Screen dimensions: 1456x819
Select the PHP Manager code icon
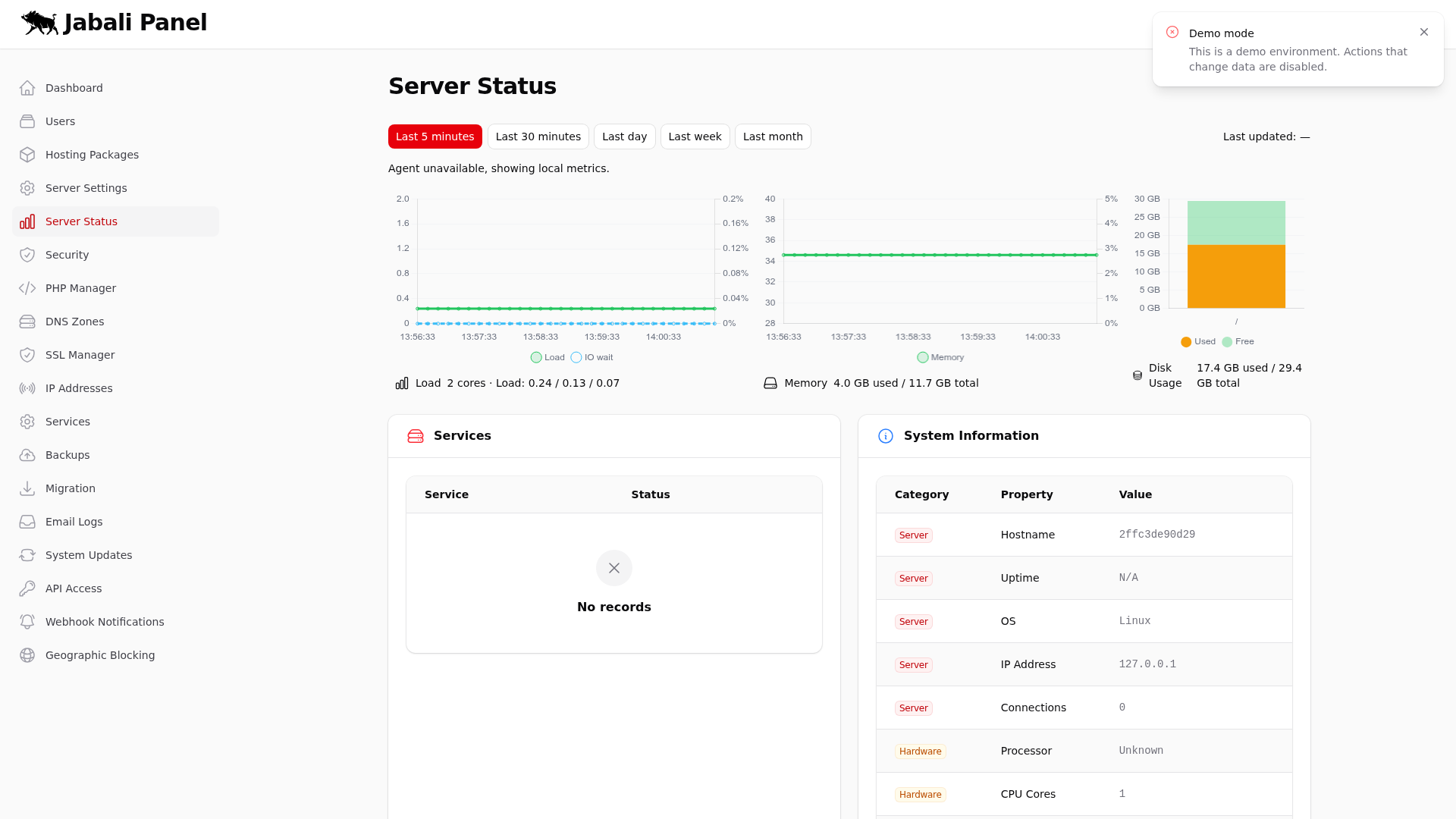[x=27, y=288]
